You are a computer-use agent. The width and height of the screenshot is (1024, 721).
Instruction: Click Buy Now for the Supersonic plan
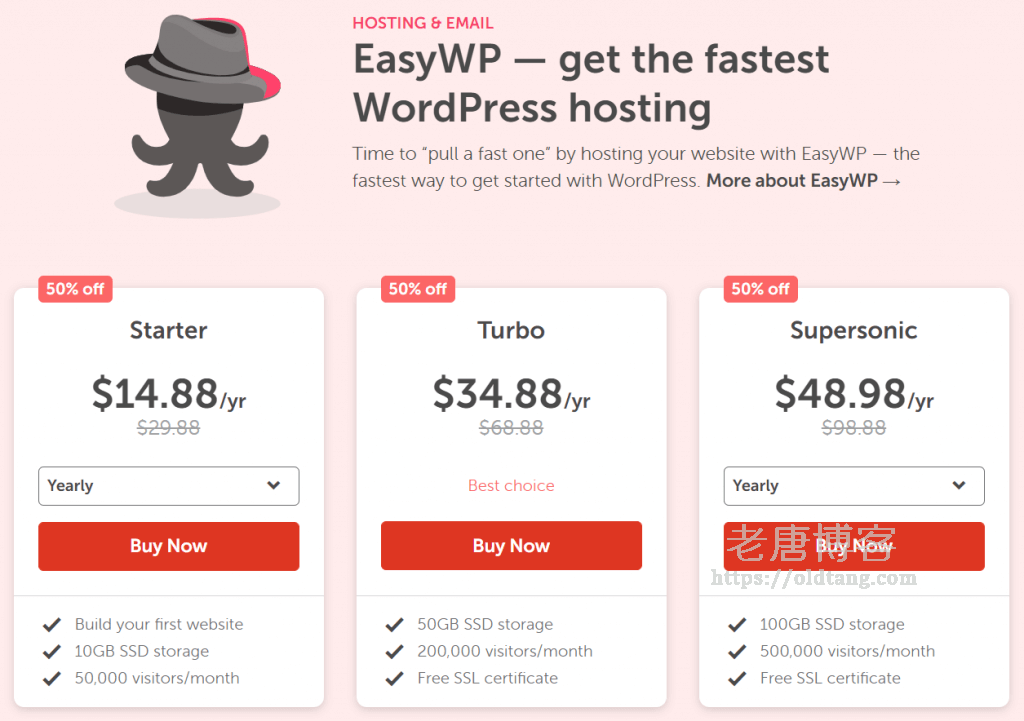coord(854,546)
